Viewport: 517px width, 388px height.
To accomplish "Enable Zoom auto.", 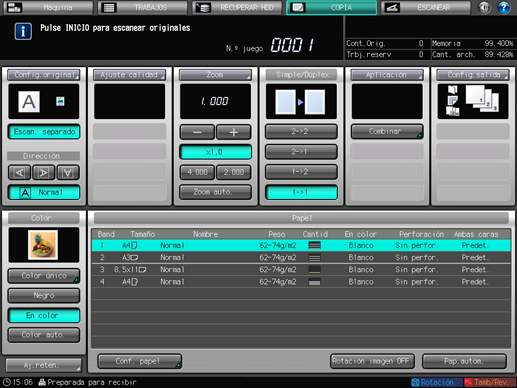I will click(215, 192).
